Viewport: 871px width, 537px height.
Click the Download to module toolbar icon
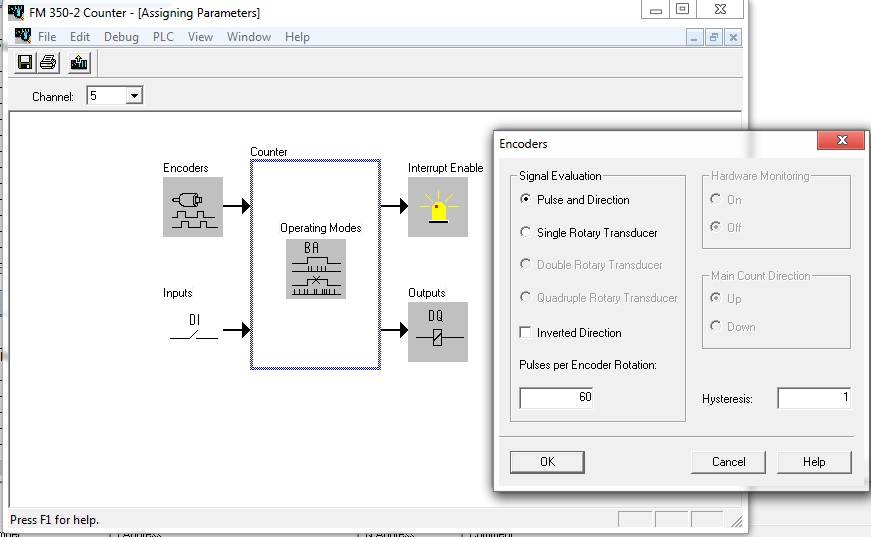click(x=79, y=62)
